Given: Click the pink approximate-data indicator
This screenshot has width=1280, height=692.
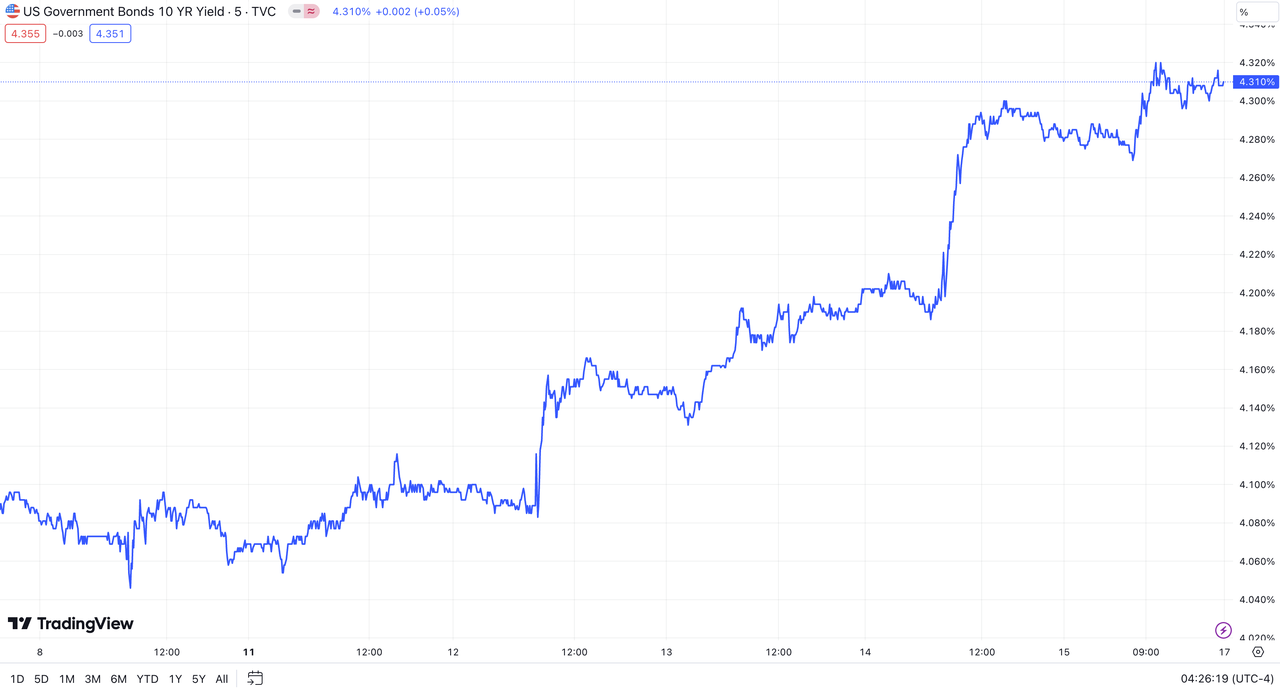Looking at the screenshot, I should coord(311,12).
